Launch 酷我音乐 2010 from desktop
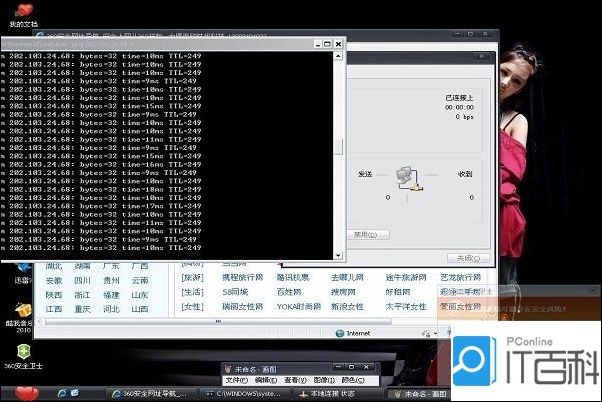 point(21,317)
